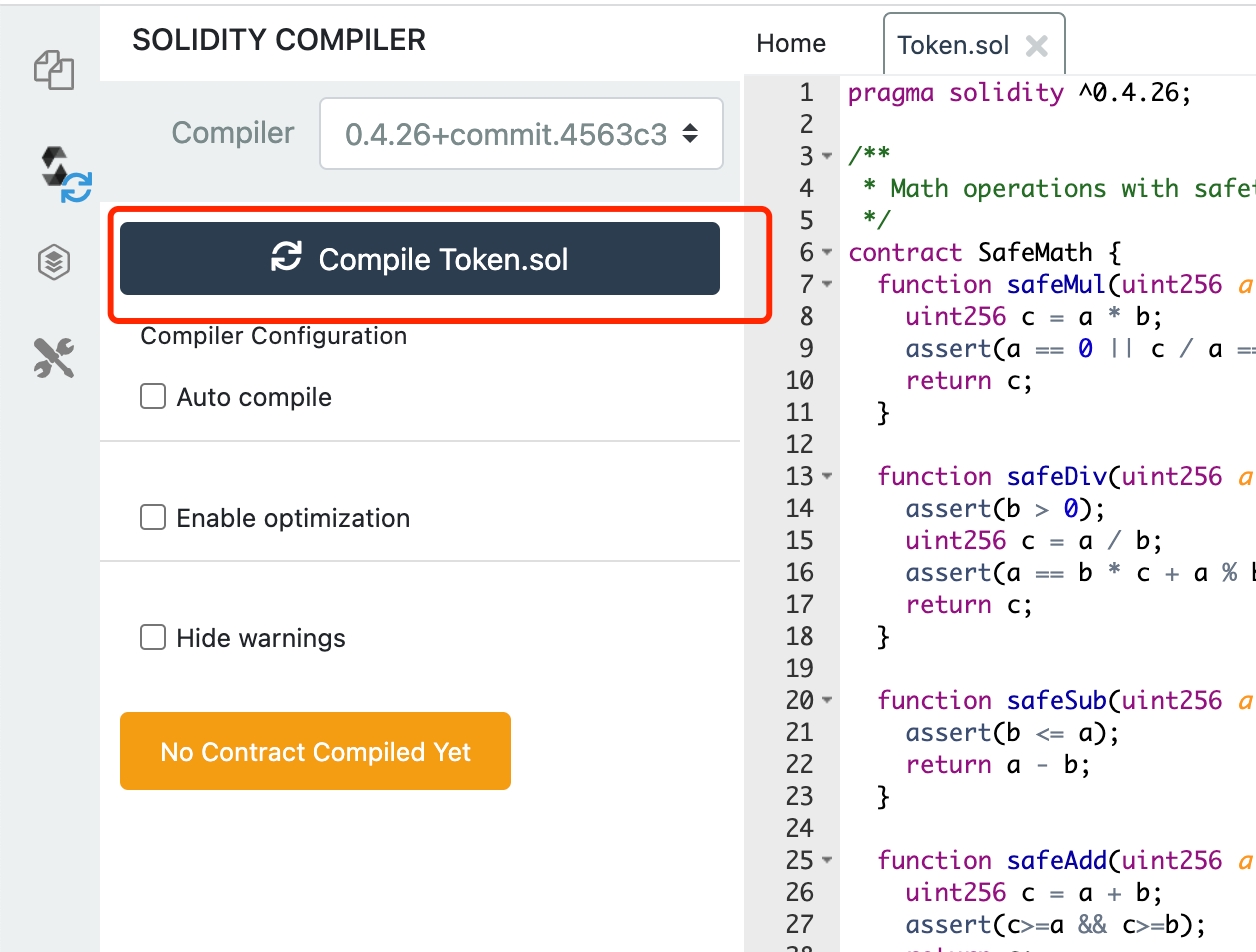The height and width of the screenshot is (952, 1256).
Task: Collapse the comment block at line 3
Action: pos(827,157)
